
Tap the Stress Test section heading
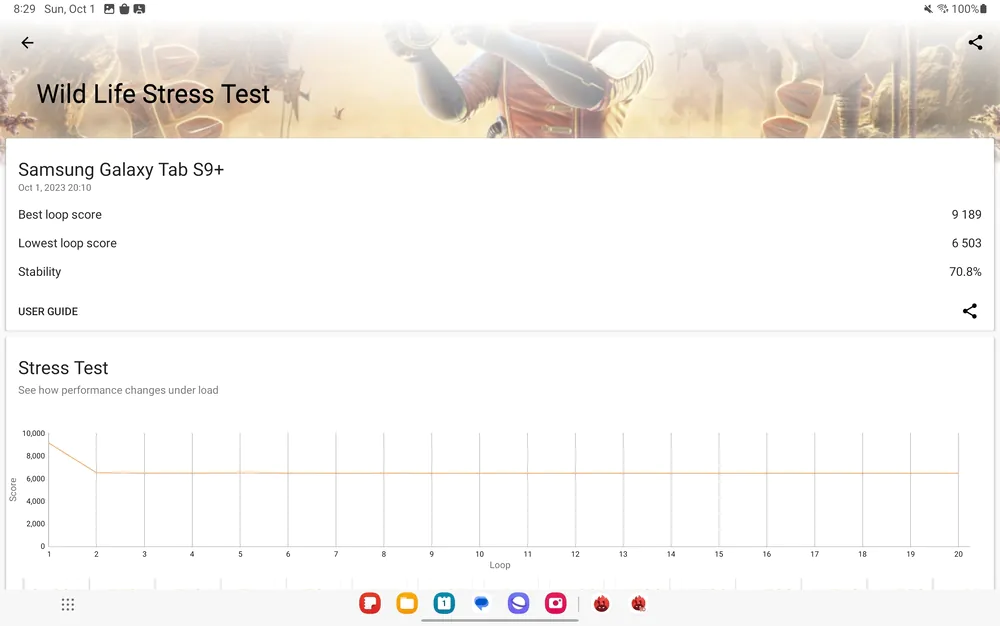(63, 368)
